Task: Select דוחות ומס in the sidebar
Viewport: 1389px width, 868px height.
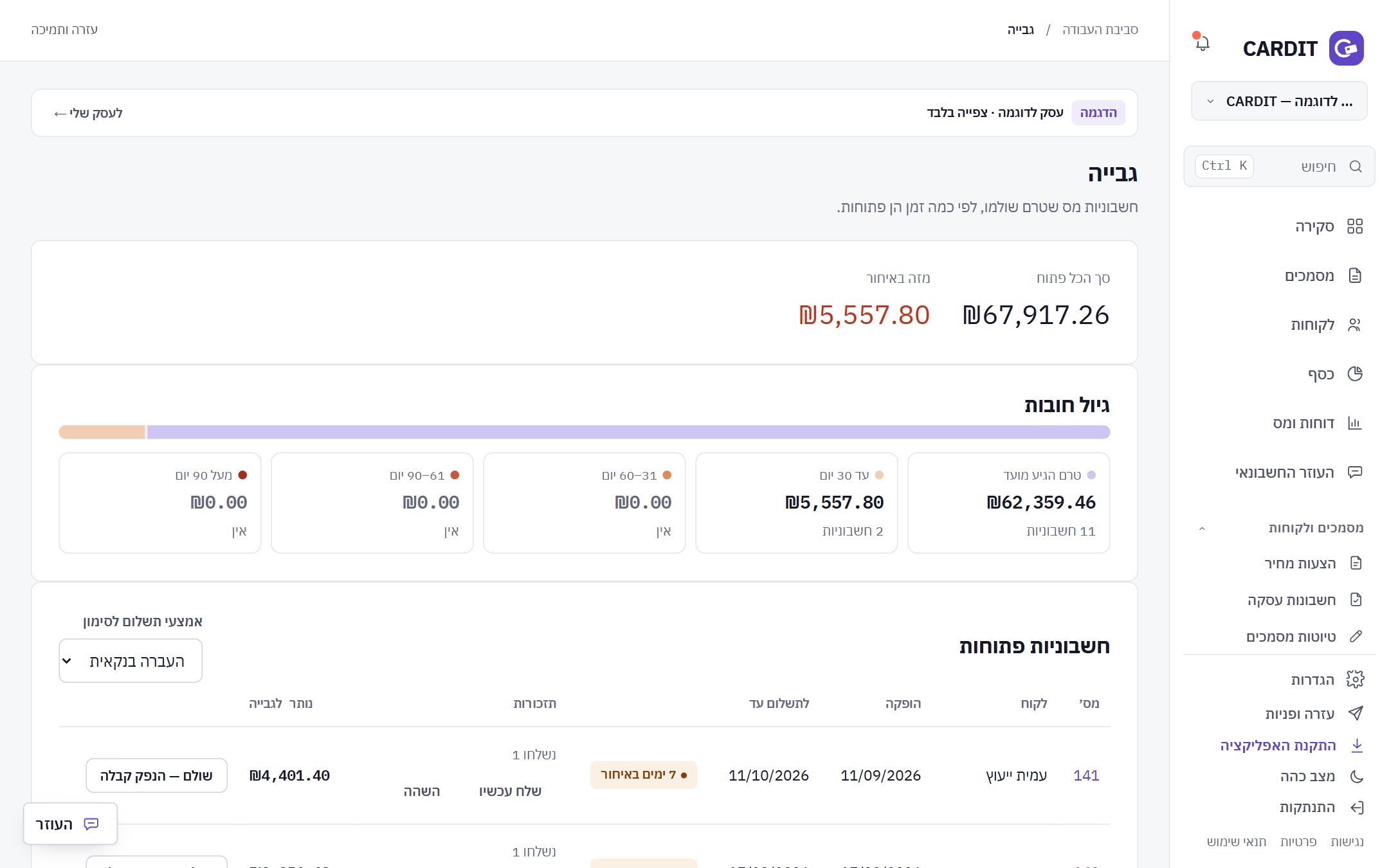Action: point(1303,423)
